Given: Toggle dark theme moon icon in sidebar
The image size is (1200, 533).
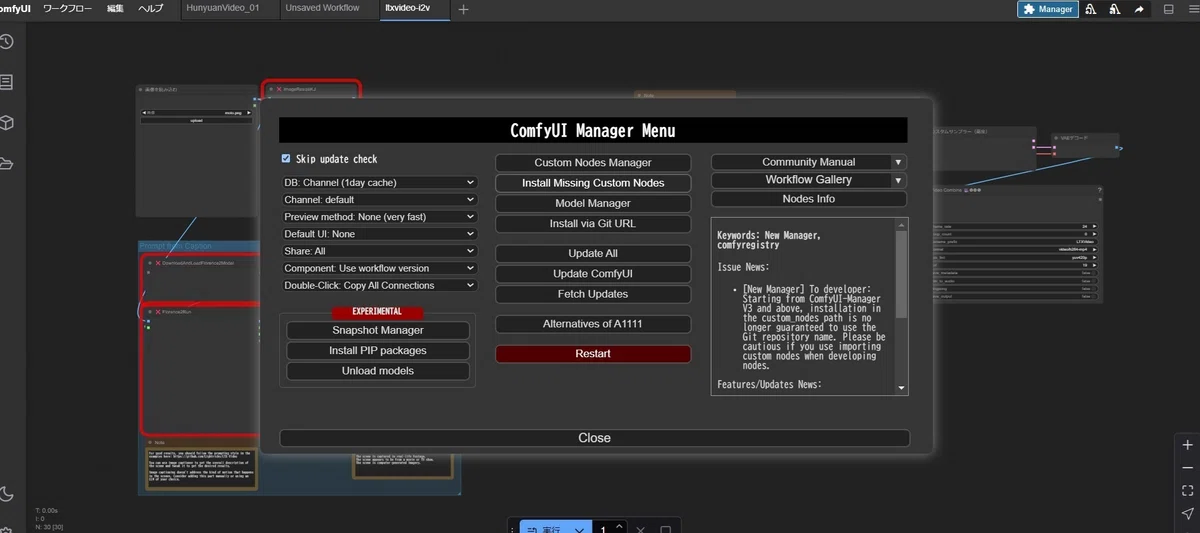Looking at the screenshot, I should [x=6, y=493].
